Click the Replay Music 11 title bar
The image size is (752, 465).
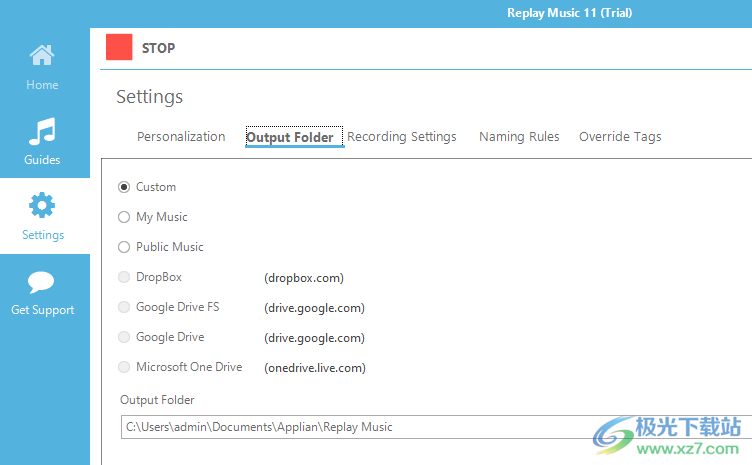click(570, 13)
